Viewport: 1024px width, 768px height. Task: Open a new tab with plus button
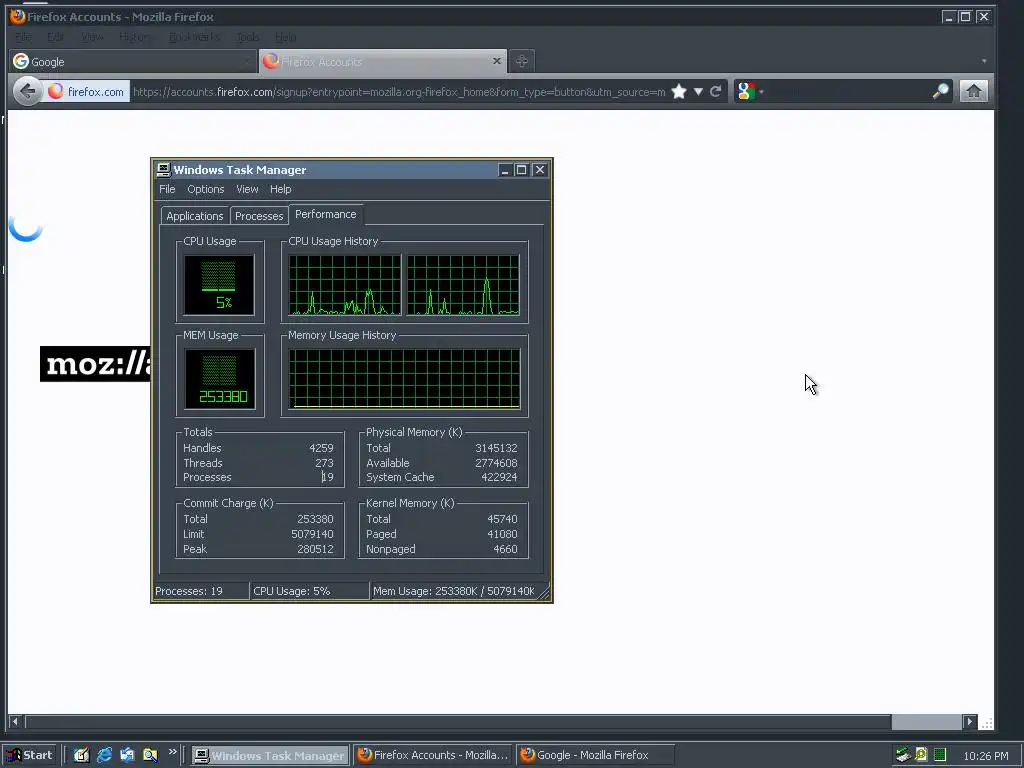click(522, 61)
